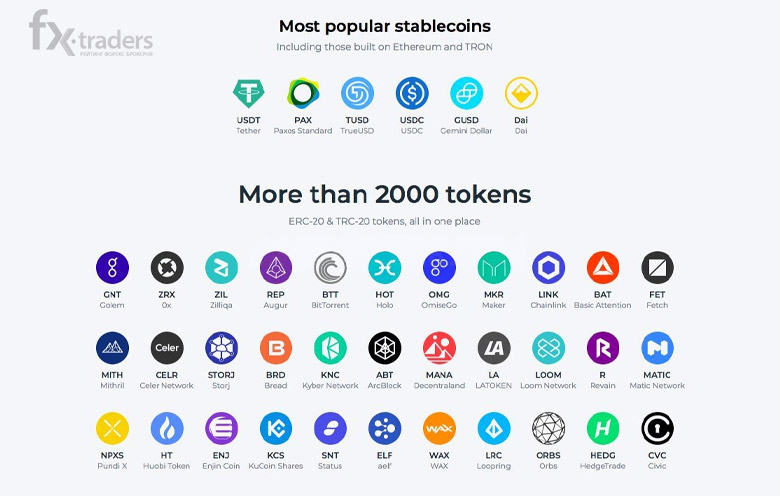
Task: Select the Paxos Standard PAX icon
Action: pyautogui.click(x=303, y=93)
